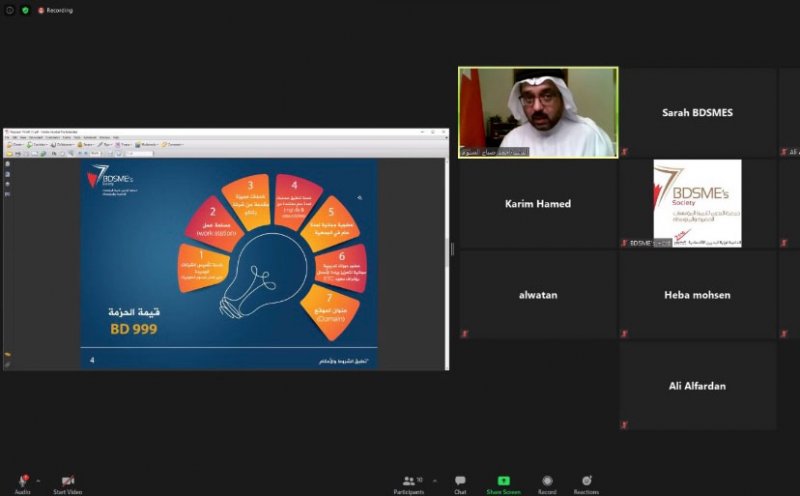Viewport: 800px width, 496px height.
Task: Open the Zoom meeting information icon
Action: [x=9, y=10]
